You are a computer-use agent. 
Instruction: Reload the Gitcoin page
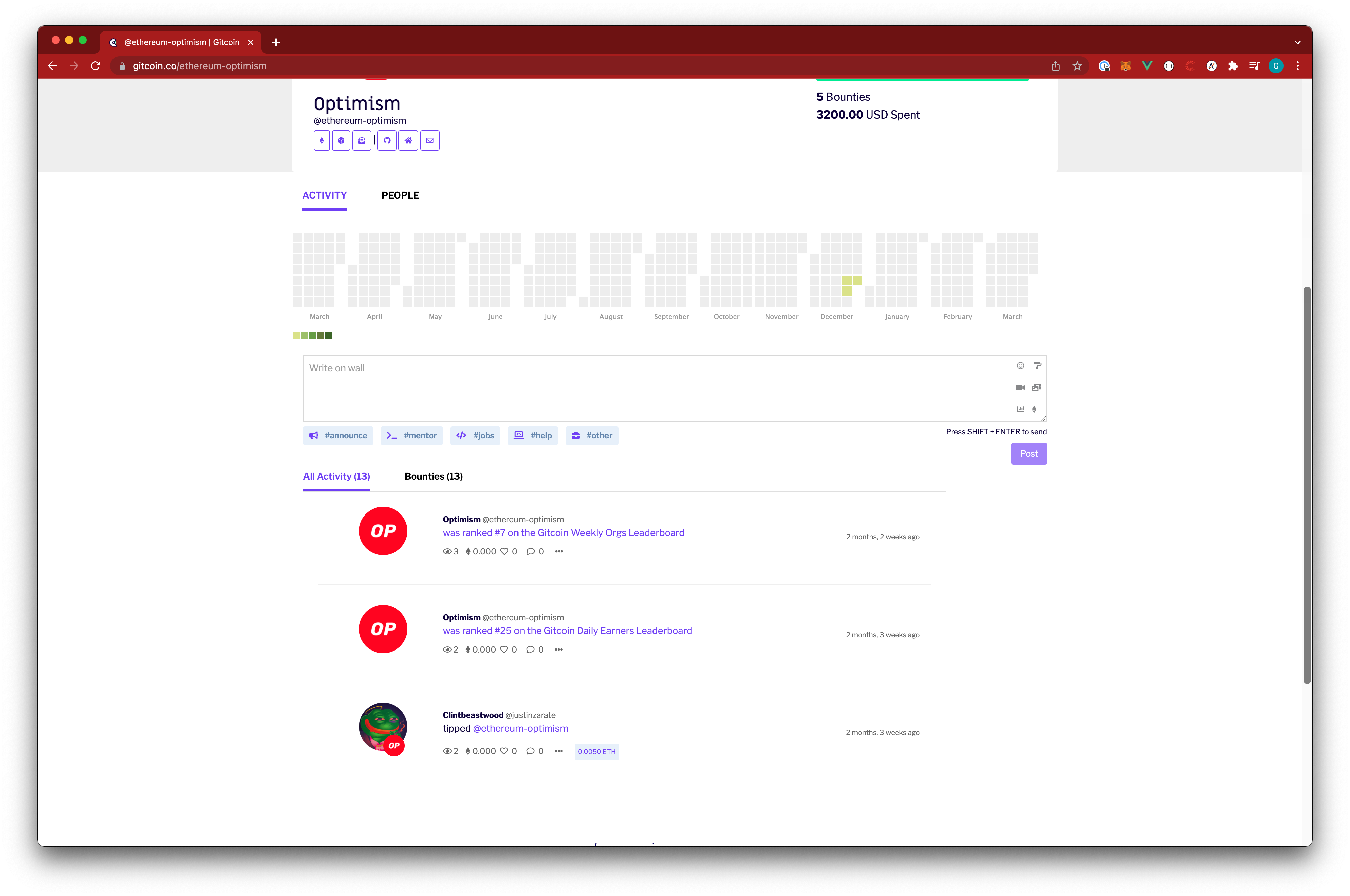(95, 66)
